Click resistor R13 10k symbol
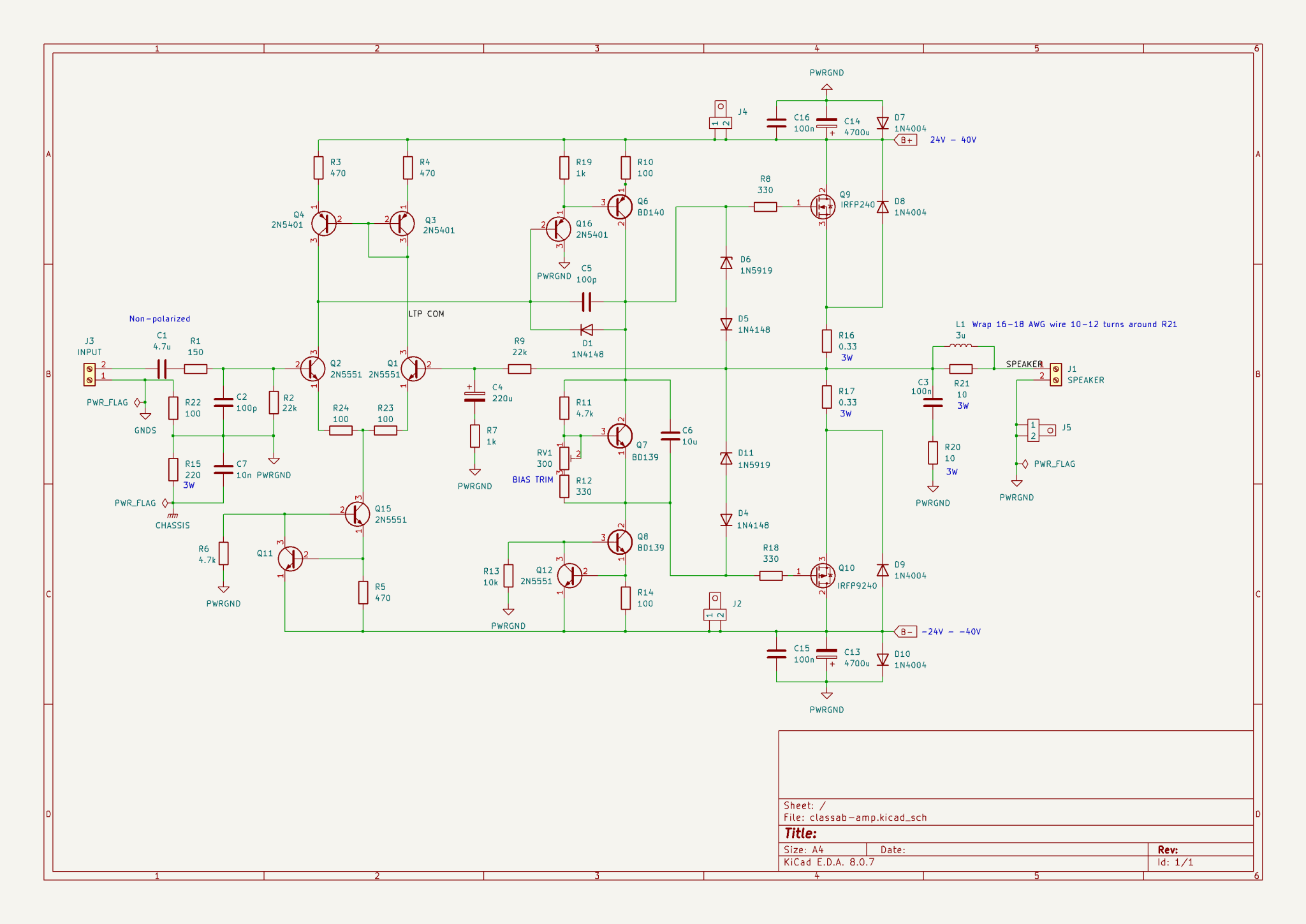 (508, 575)
